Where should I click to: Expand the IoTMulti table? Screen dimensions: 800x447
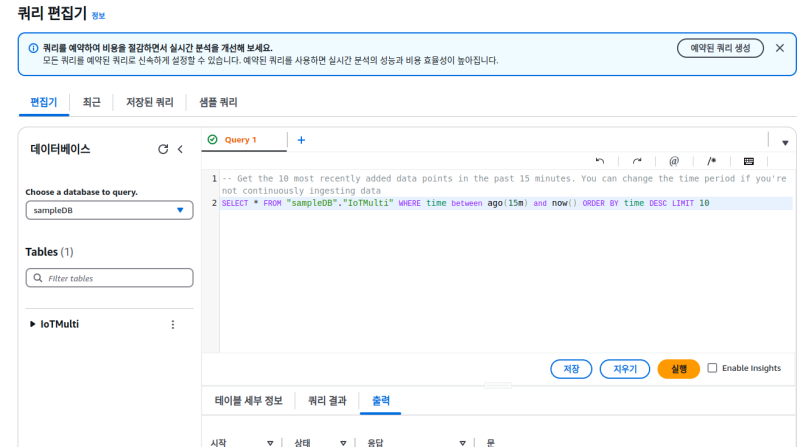[x=32, y=324]
